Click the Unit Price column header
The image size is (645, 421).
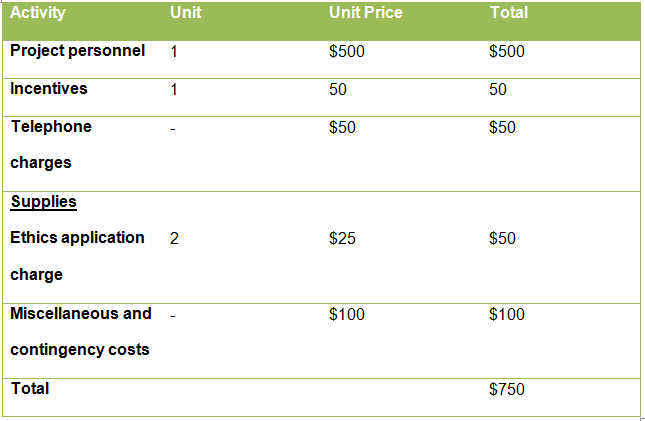[x=364, y=13]
